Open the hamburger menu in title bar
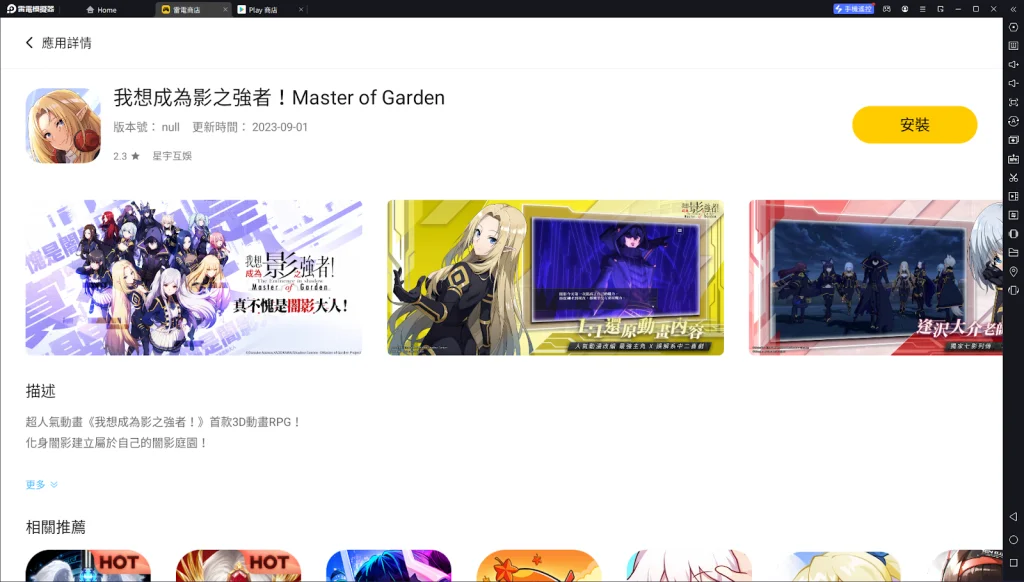 [922, 9]
